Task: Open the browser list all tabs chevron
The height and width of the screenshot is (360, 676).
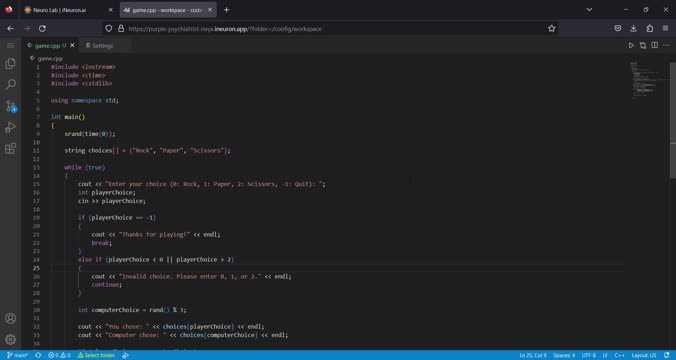Action: coord(589,9)
